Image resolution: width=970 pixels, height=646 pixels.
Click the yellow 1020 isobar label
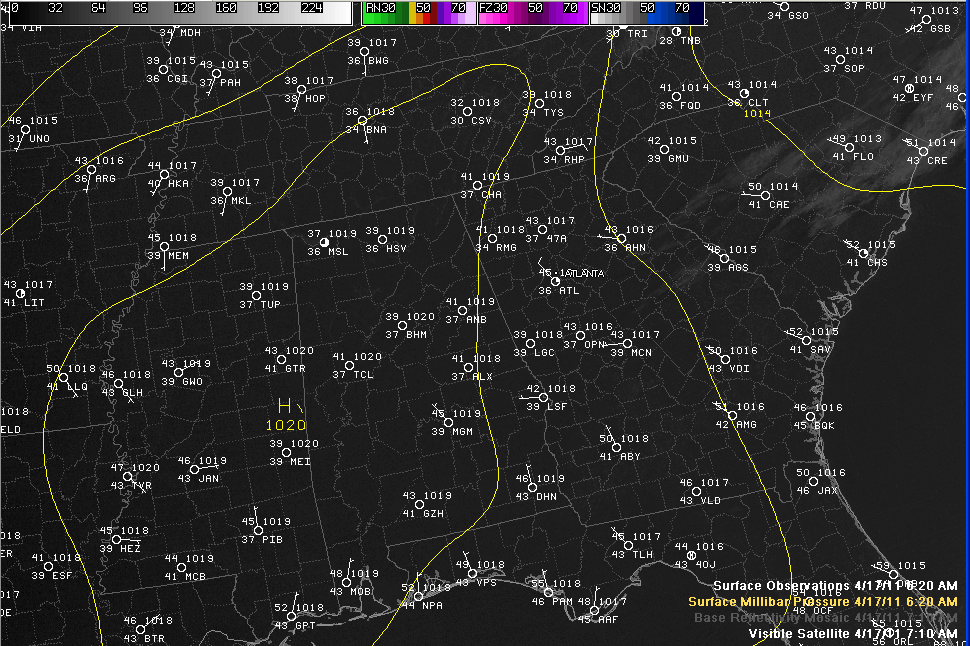pyautogui.click(x=286, y=425)
